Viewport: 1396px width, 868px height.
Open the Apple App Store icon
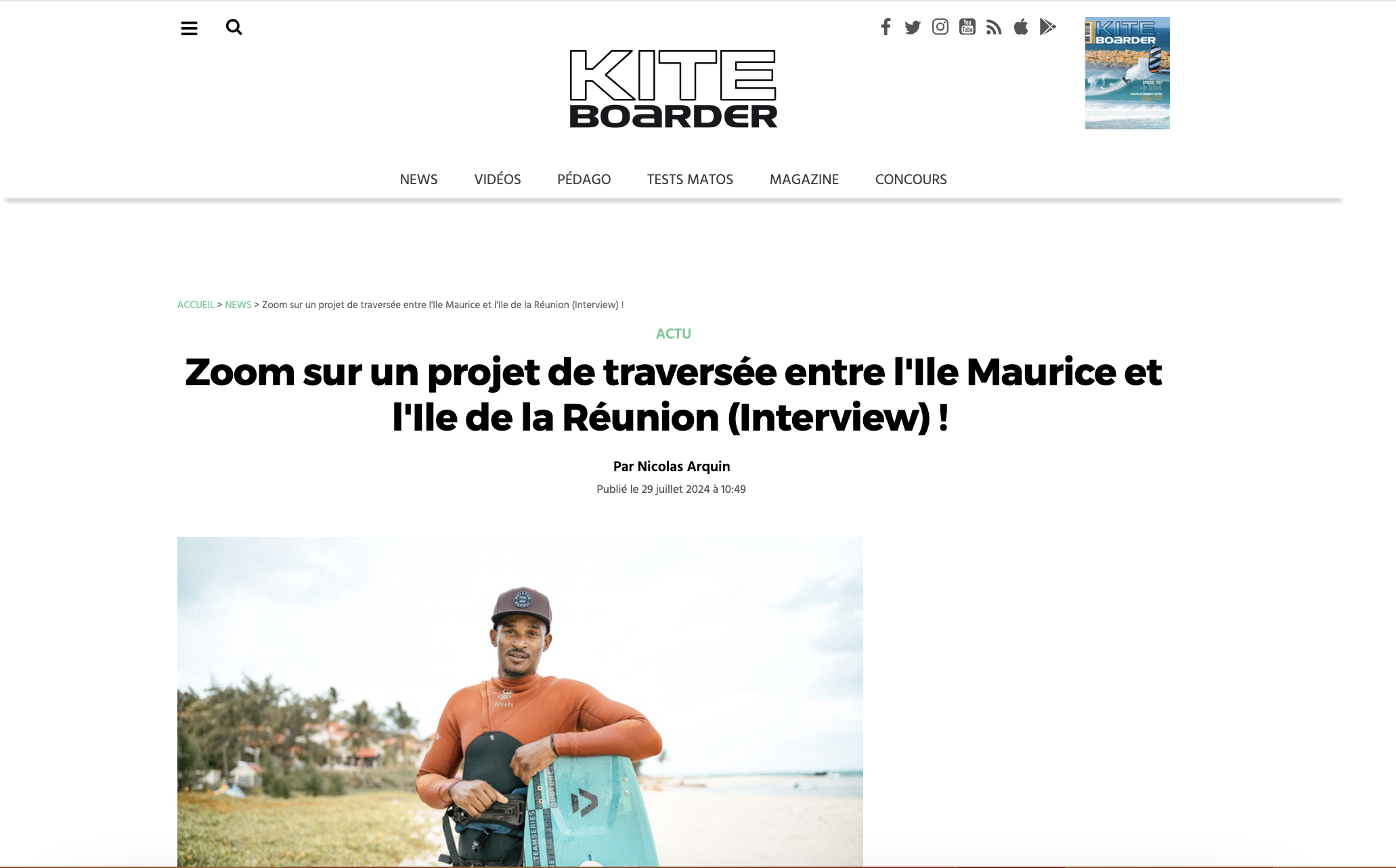1021,26
